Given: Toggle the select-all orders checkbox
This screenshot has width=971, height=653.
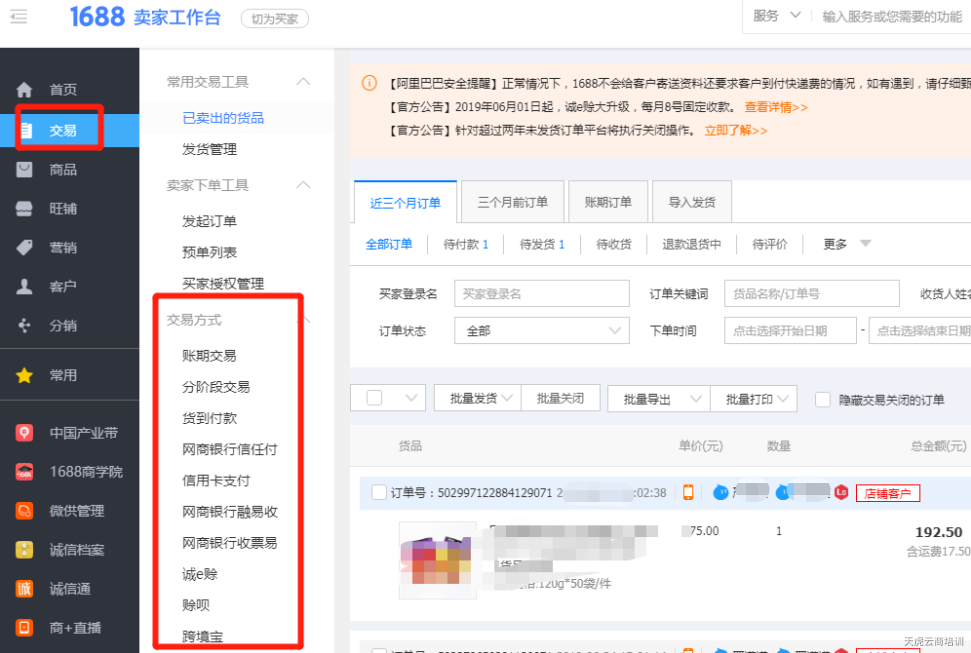Looking at the screenshot, I should tap(374, 398).
